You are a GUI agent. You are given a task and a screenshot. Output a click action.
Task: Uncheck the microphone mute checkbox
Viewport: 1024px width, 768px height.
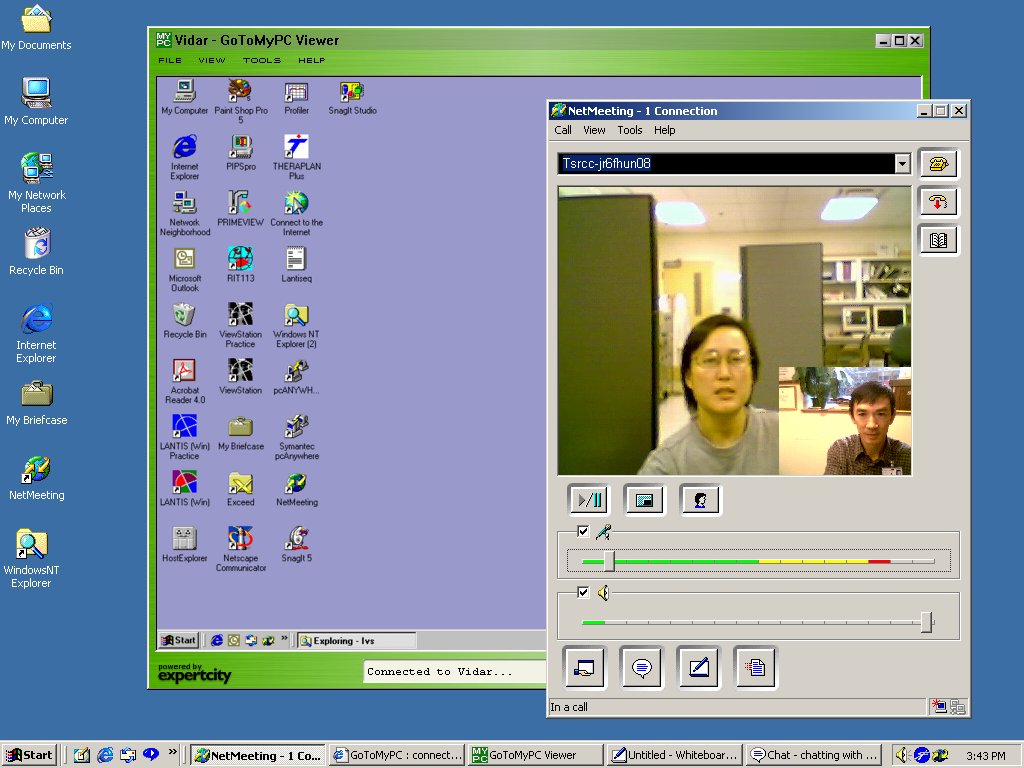pos(583,532)
